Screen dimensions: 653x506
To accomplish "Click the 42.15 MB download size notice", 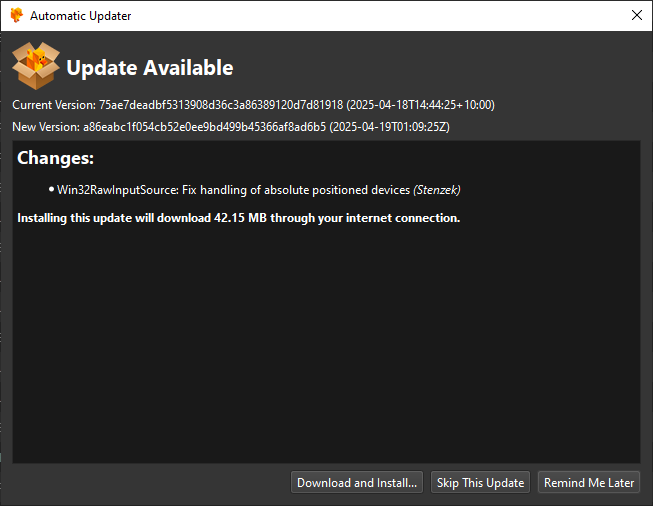I will [x=239, y=218].
